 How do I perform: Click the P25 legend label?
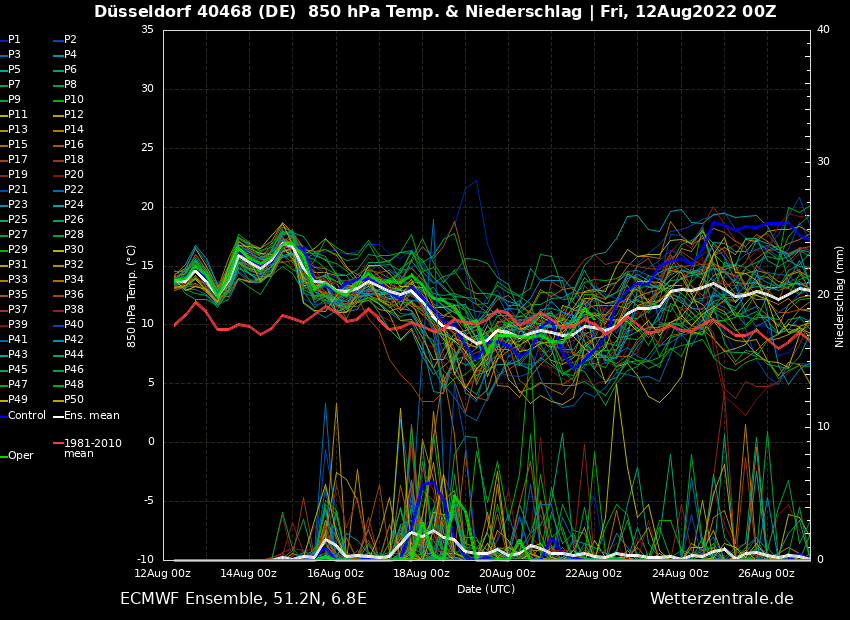[18, 220]
